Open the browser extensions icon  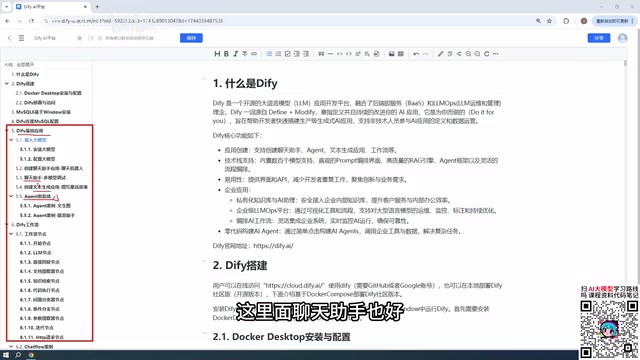click(x=566, y=21)
